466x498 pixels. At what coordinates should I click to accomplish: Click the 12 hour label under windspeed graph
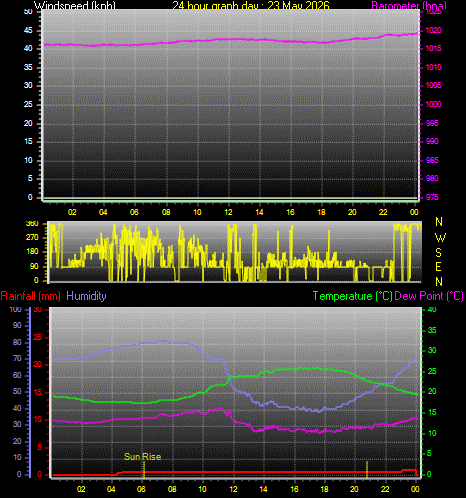[x=228, y=212]
